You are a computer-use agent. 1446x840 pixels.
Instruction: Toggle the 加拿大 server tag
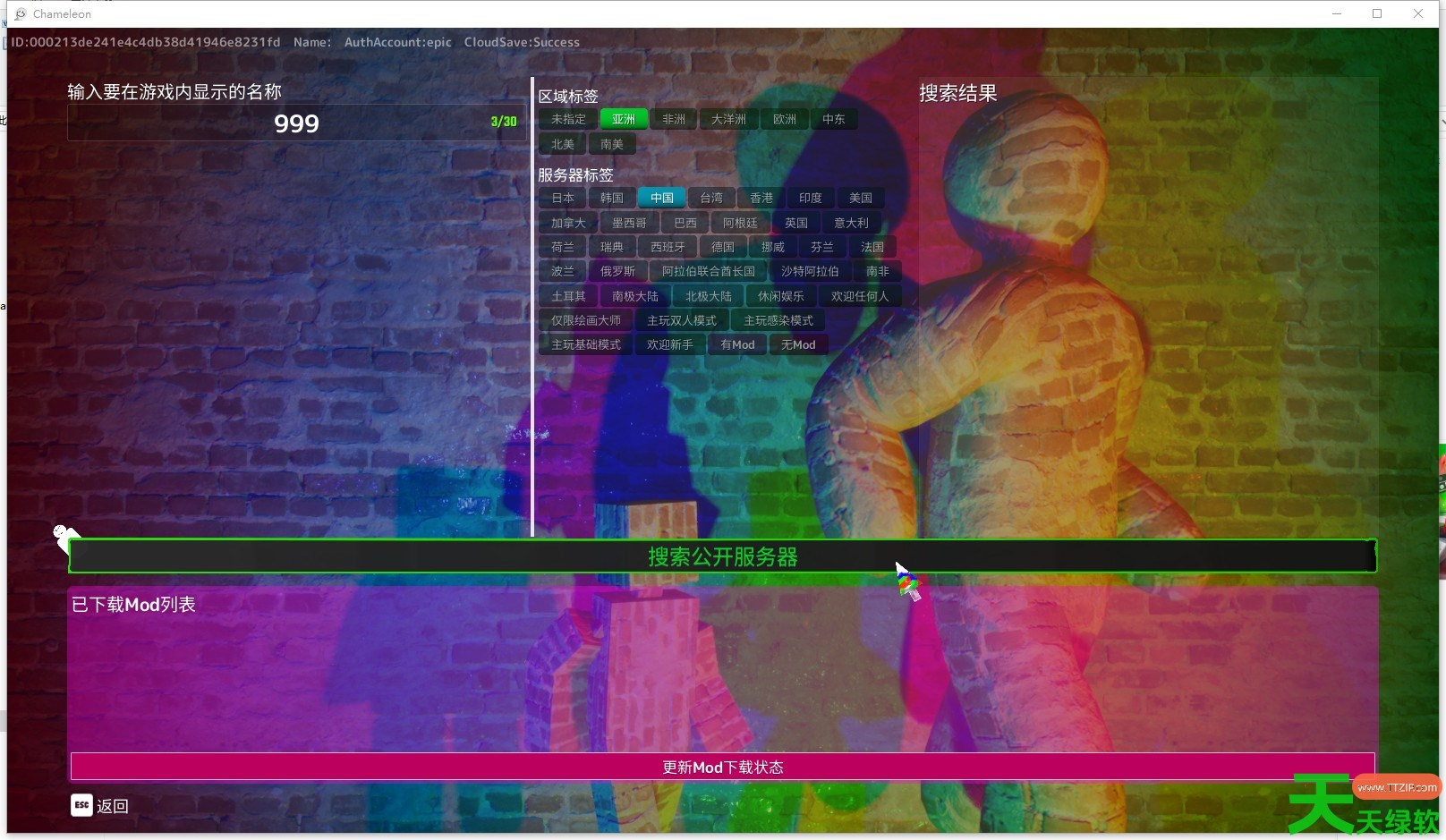coord(568,223)
